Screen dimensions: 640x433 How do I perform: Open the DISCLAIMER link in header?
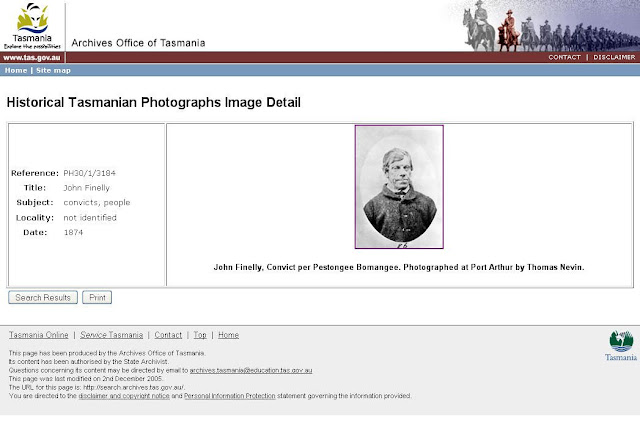(x=614, y=57)
